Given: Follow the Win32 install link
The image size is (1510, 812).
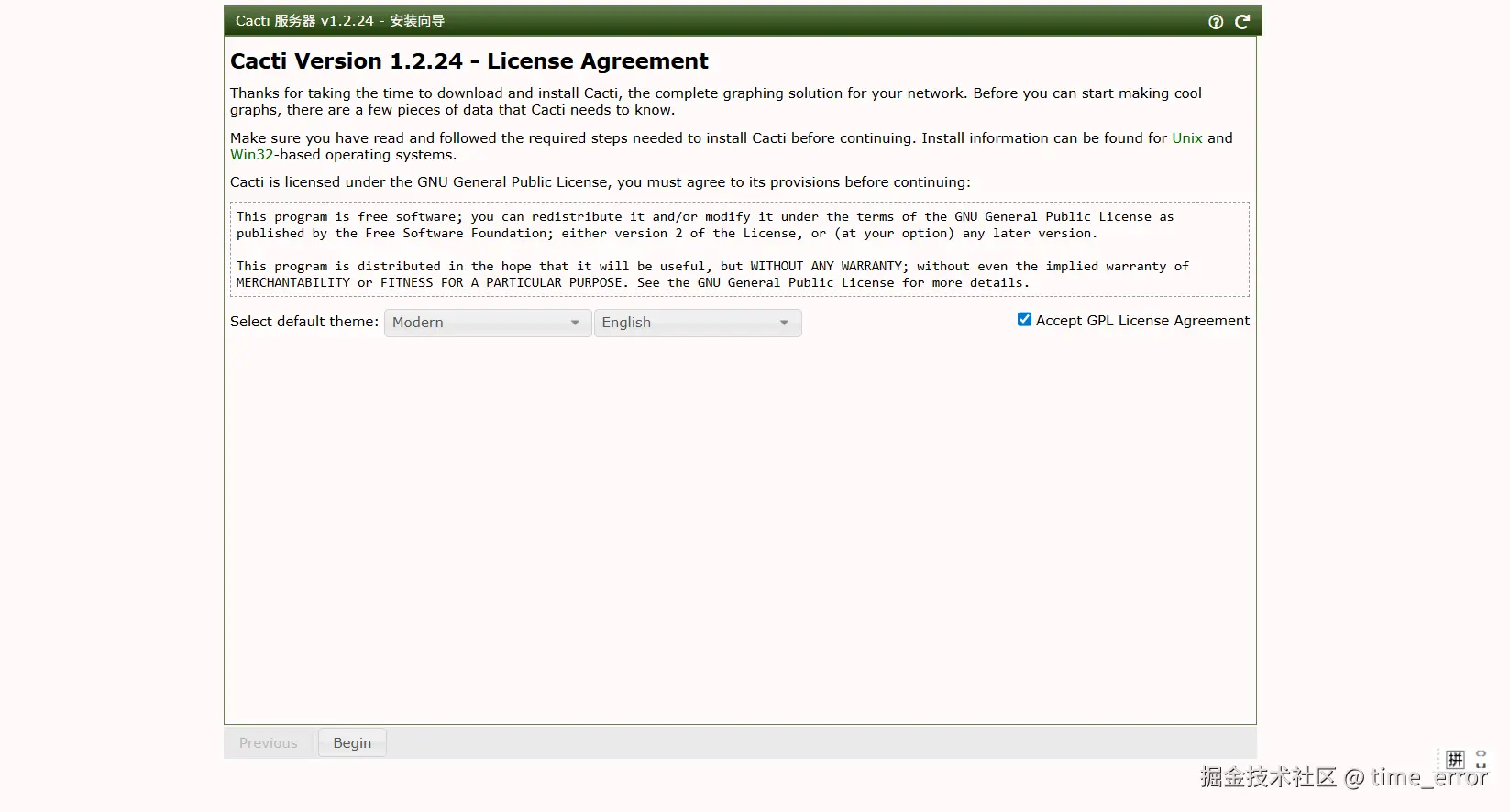Looking at the screenshot, I should coord(252,154).
